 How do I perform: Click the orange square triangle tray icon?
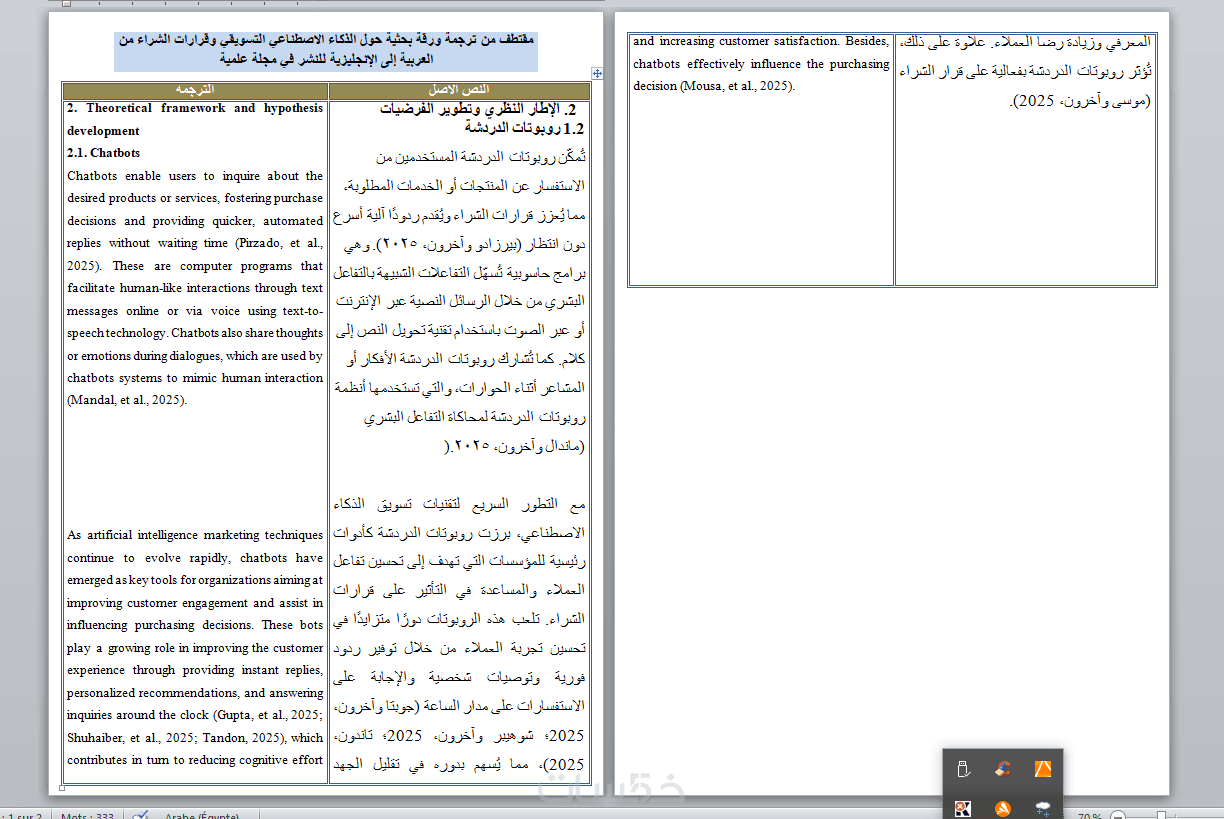coord(1043,769)
